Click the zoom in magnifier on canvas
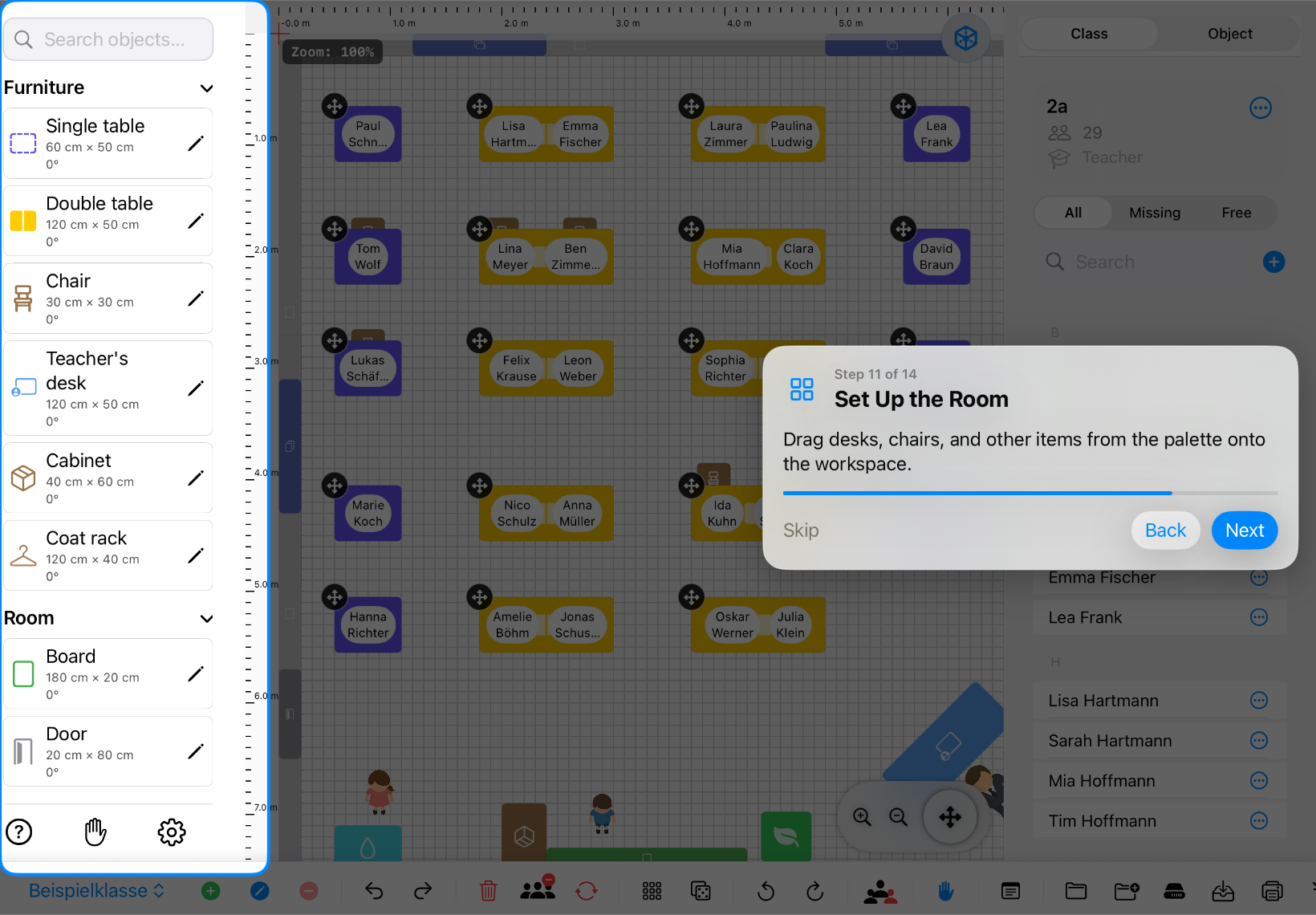 (x=862, y=817)
